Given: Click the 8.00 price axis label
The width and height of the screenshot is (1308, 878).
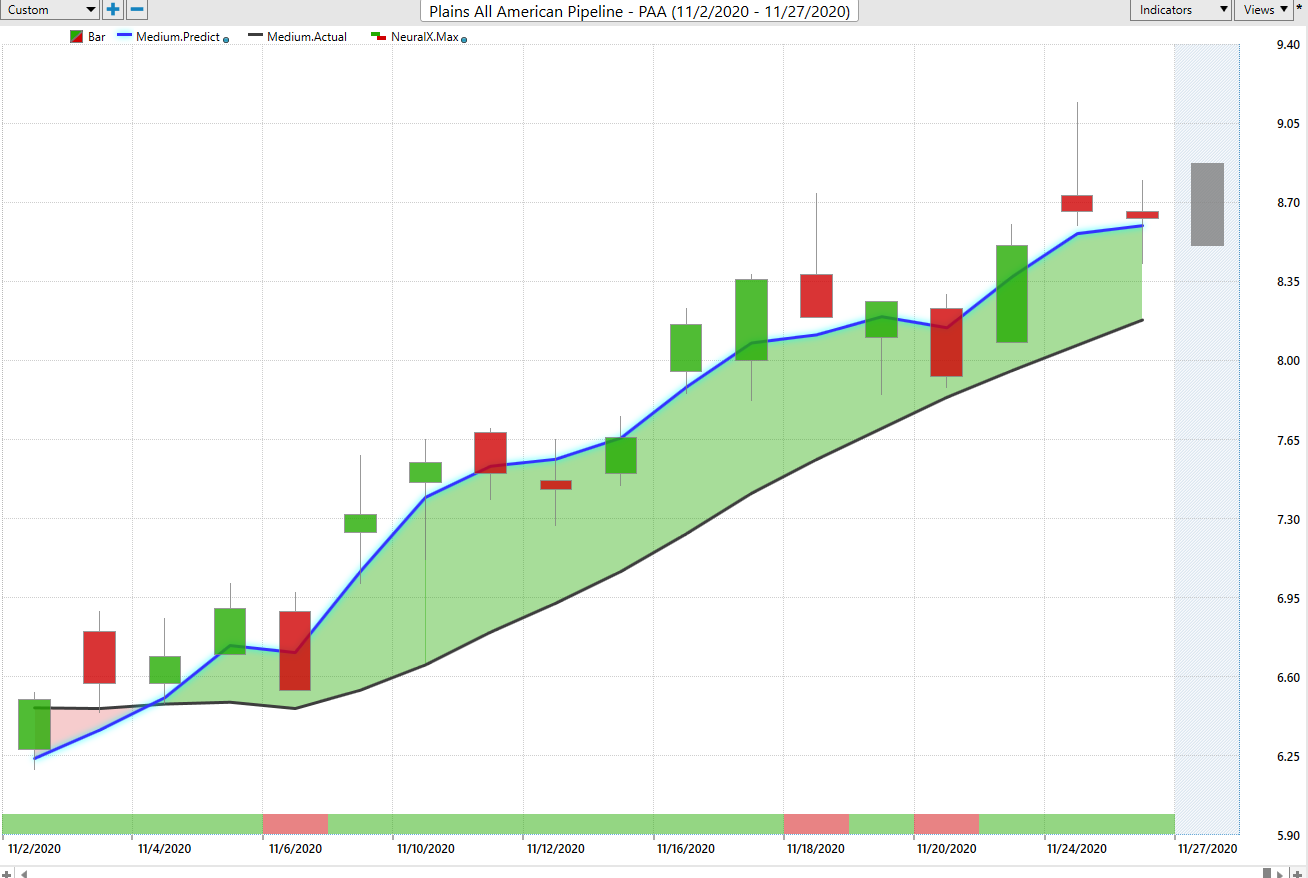Looking at the screenshot, I should click(x=1288, y=361).
